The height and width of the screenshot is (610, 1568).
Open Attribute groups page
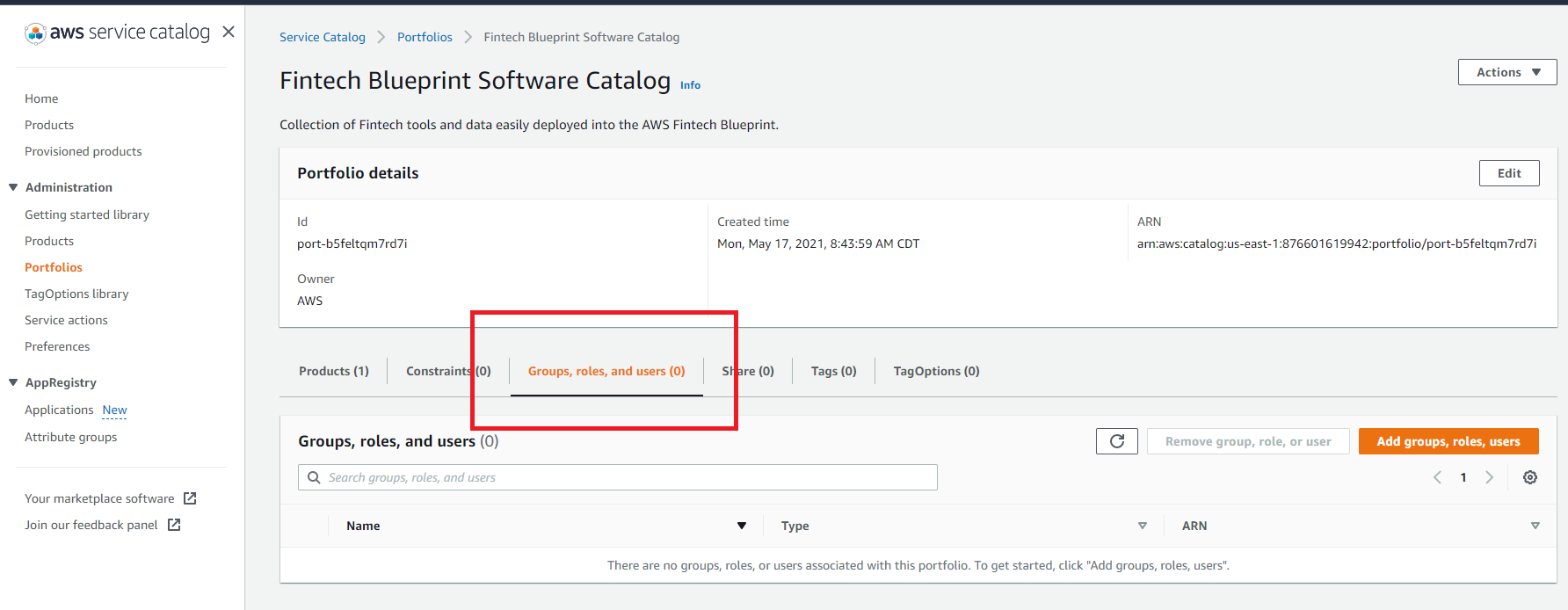click(x=70, y=437)
